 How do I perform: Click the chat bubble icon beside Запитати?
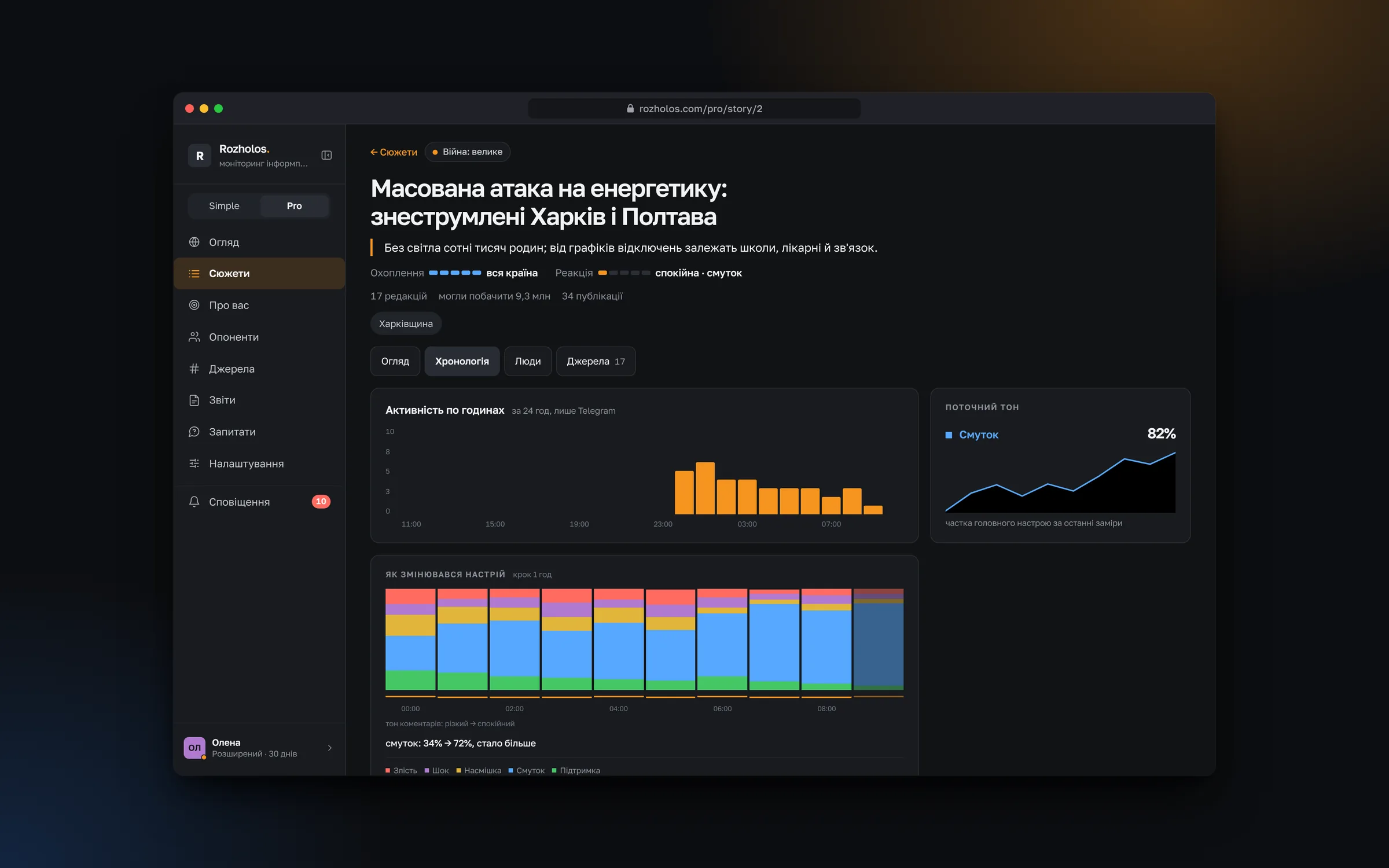194,432
